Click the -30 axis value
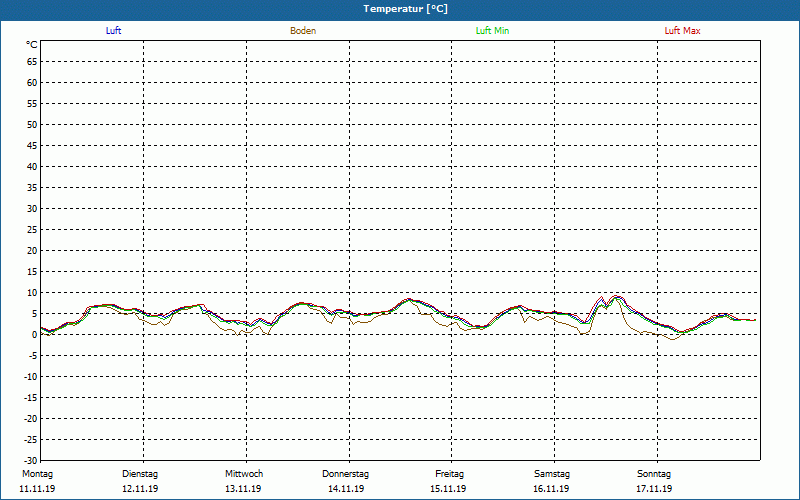The width and height of the screenshot is (800, 500). (31, 460)
